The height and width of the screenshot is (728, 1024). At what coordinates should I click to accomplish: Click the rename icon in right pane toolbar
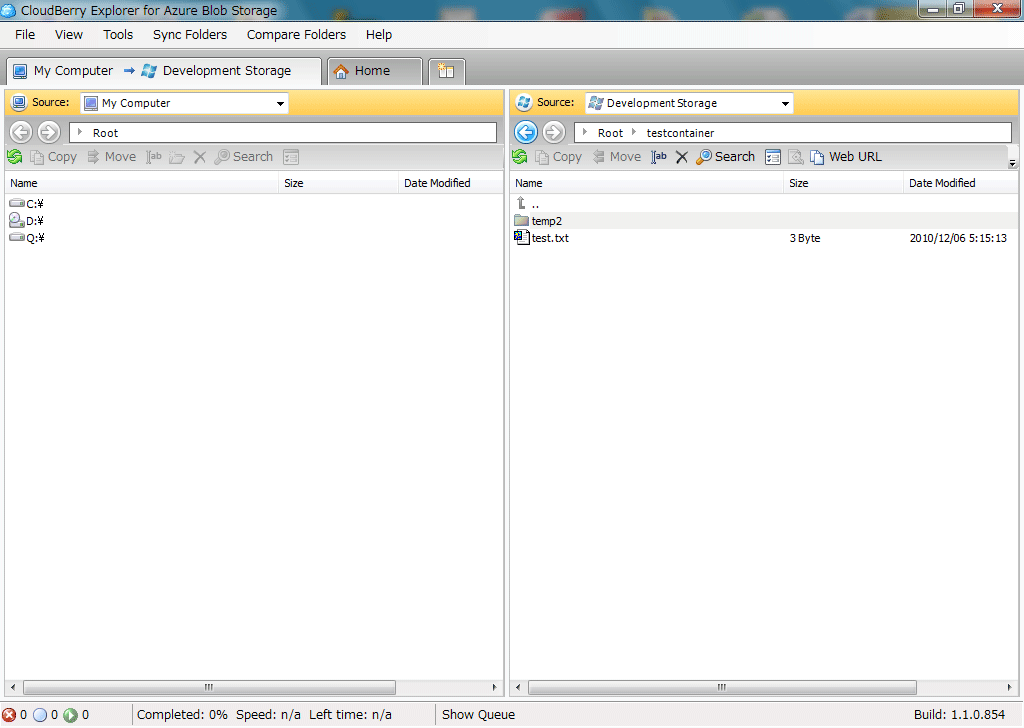[659, 157]
